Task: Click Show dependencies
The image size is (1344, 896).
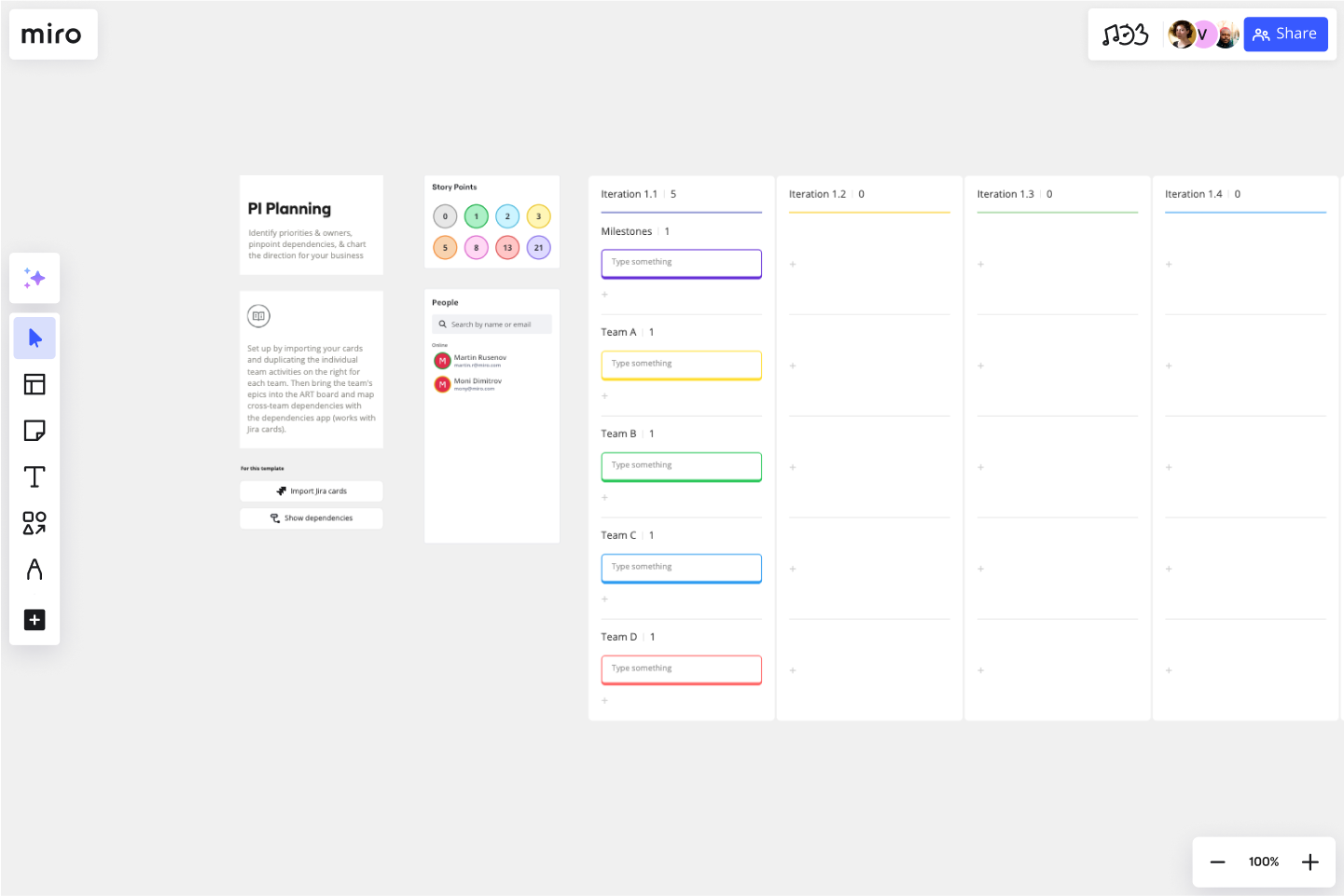Action: [311, 517]
